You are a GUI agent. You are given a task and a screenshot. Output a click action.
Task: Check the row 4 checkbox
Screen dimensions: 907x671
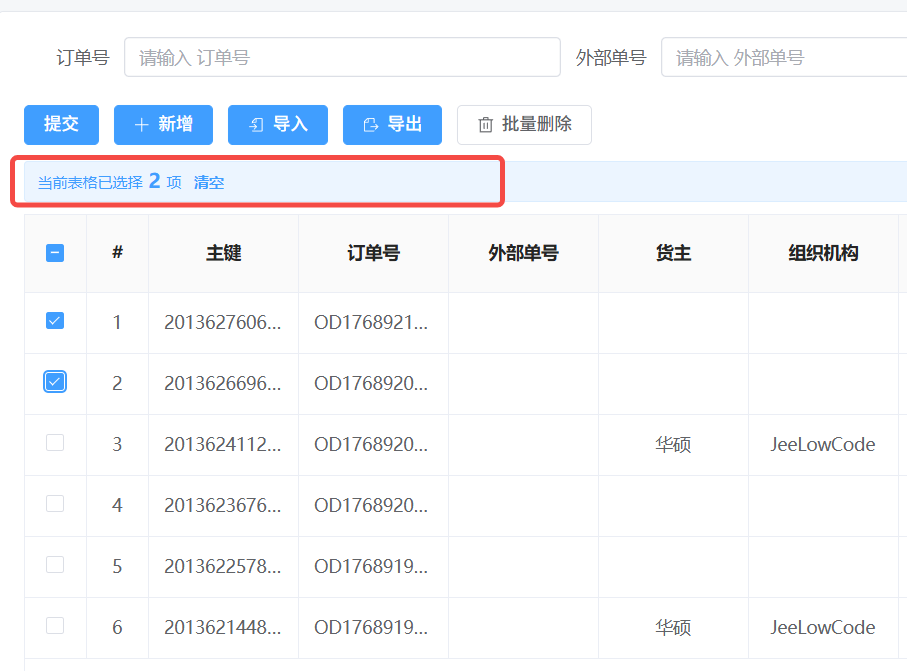click(x=55, y=504)
